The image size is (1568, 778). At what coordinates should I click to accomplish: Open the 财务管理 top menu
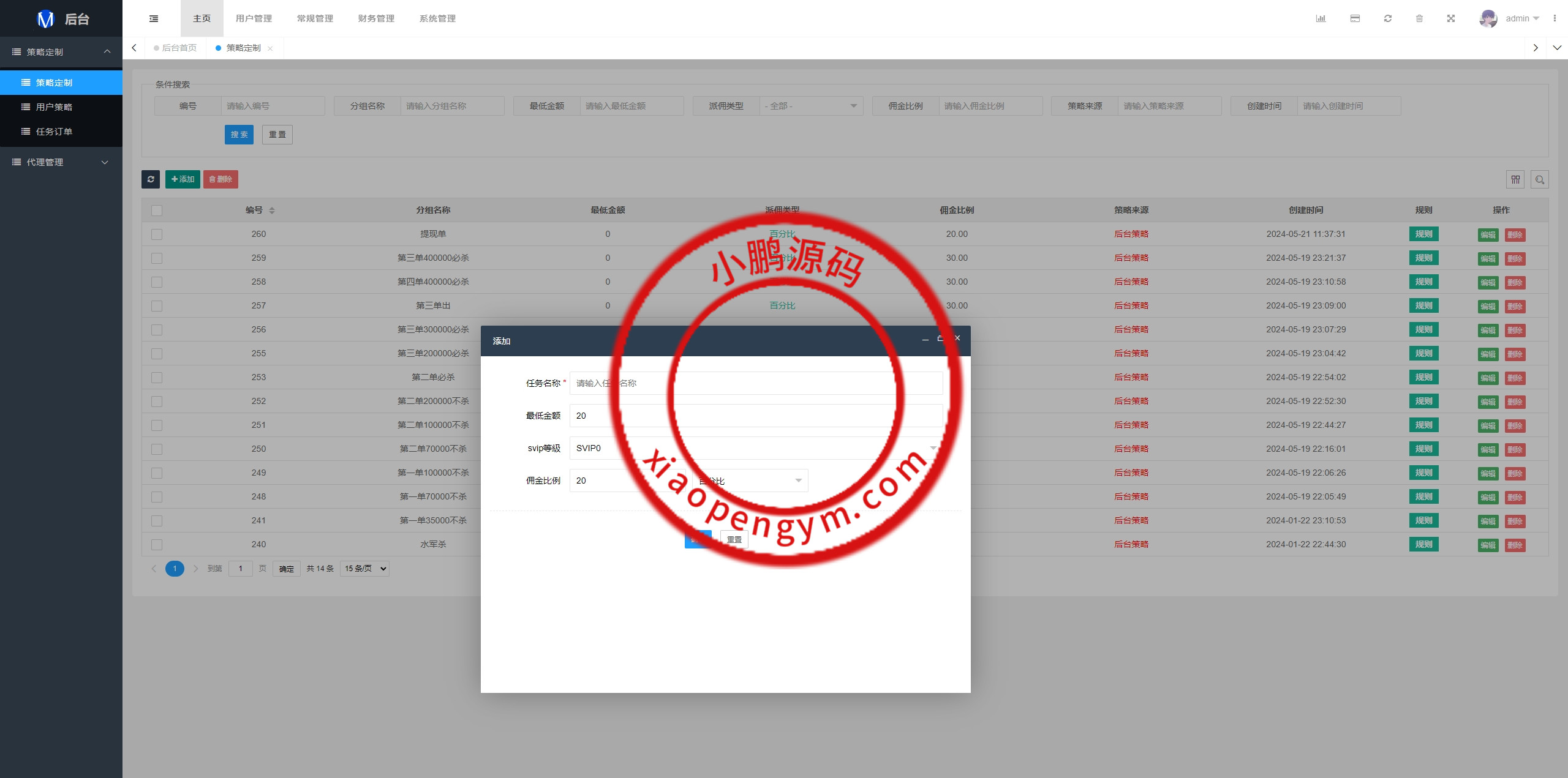pyautogui.click(x=376, y=18)
